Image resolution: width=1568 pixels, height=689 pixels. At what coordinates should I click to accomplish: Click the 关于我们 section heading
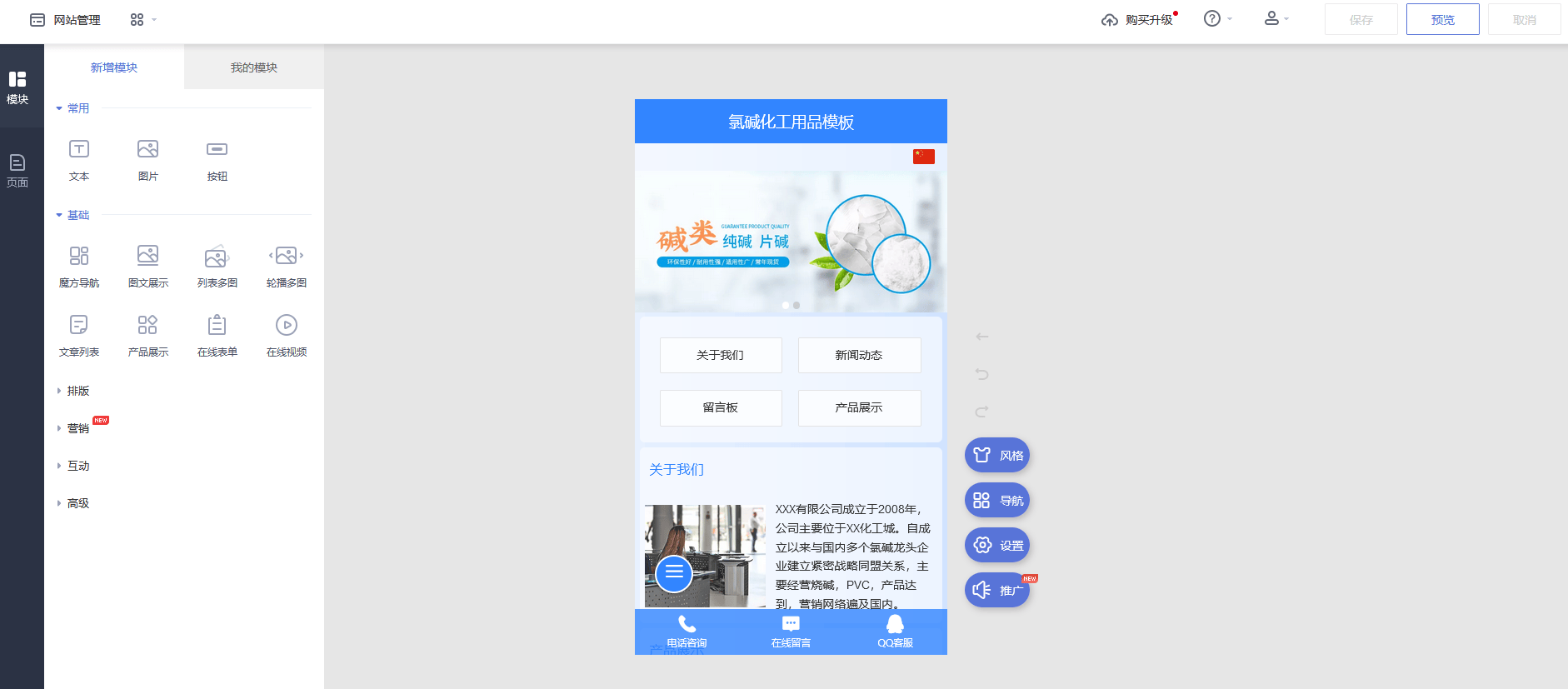[677, 470]
